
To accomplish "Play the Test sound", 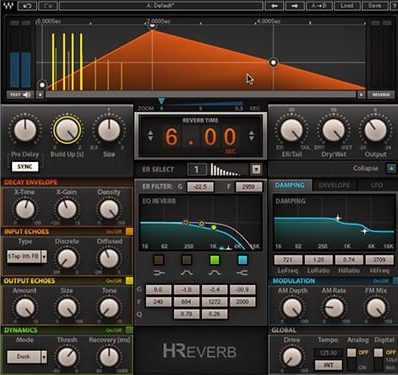I will (20, 95).
